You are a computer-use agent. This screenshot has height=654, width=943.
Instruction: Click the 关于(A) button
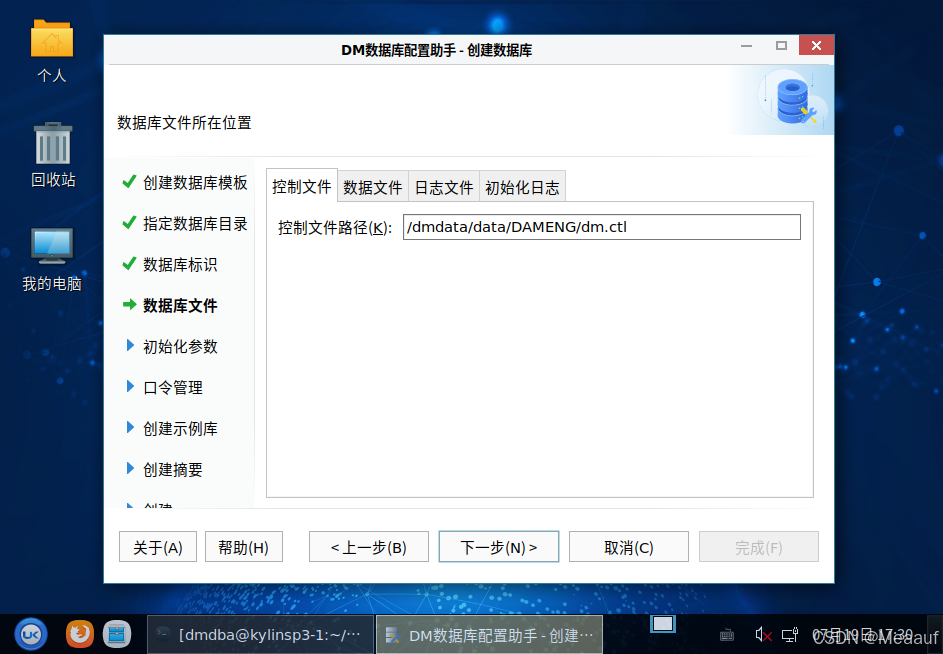click(x=158, y=547)
